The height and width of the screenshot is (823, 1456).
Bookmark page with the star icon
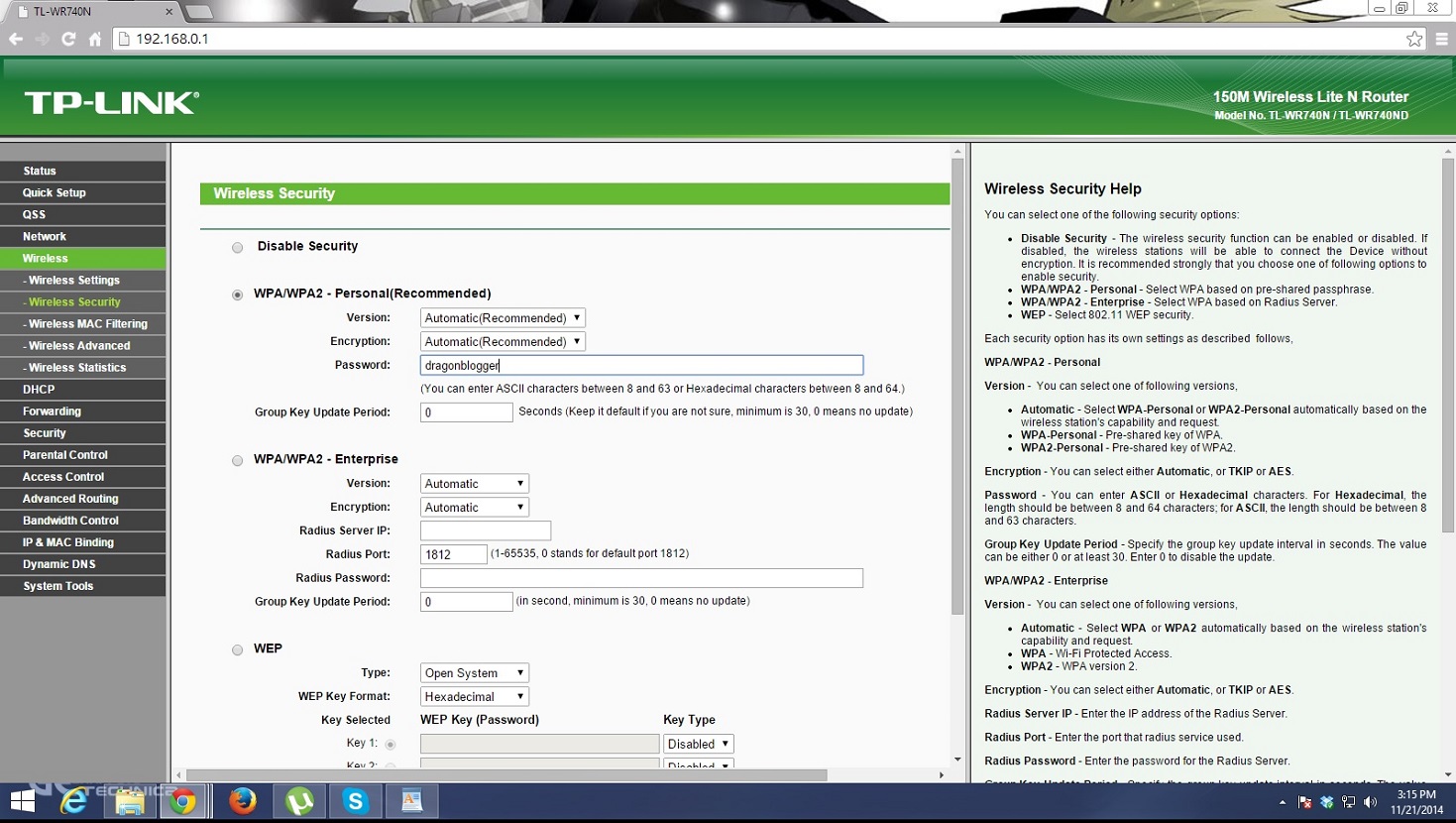(x=1414, y=39)
